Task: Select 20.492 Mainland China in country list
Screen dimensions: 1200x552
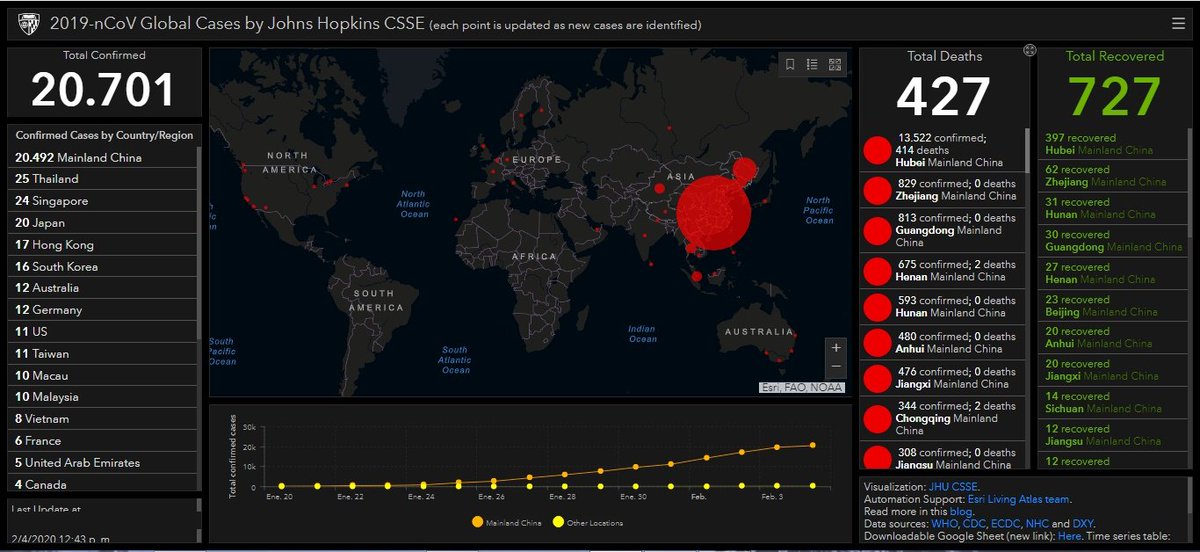Action: tap(104, 158)
